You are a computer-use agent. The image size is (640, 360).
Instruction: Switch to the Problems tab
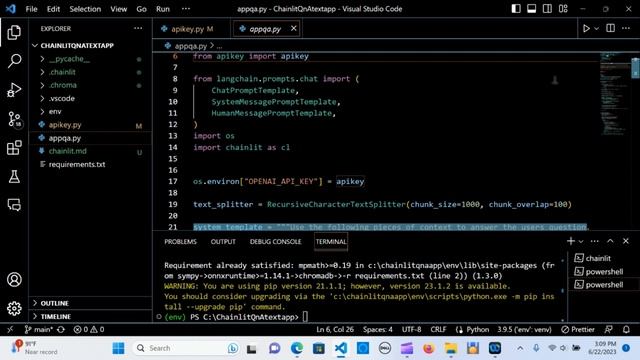(180, 242)
